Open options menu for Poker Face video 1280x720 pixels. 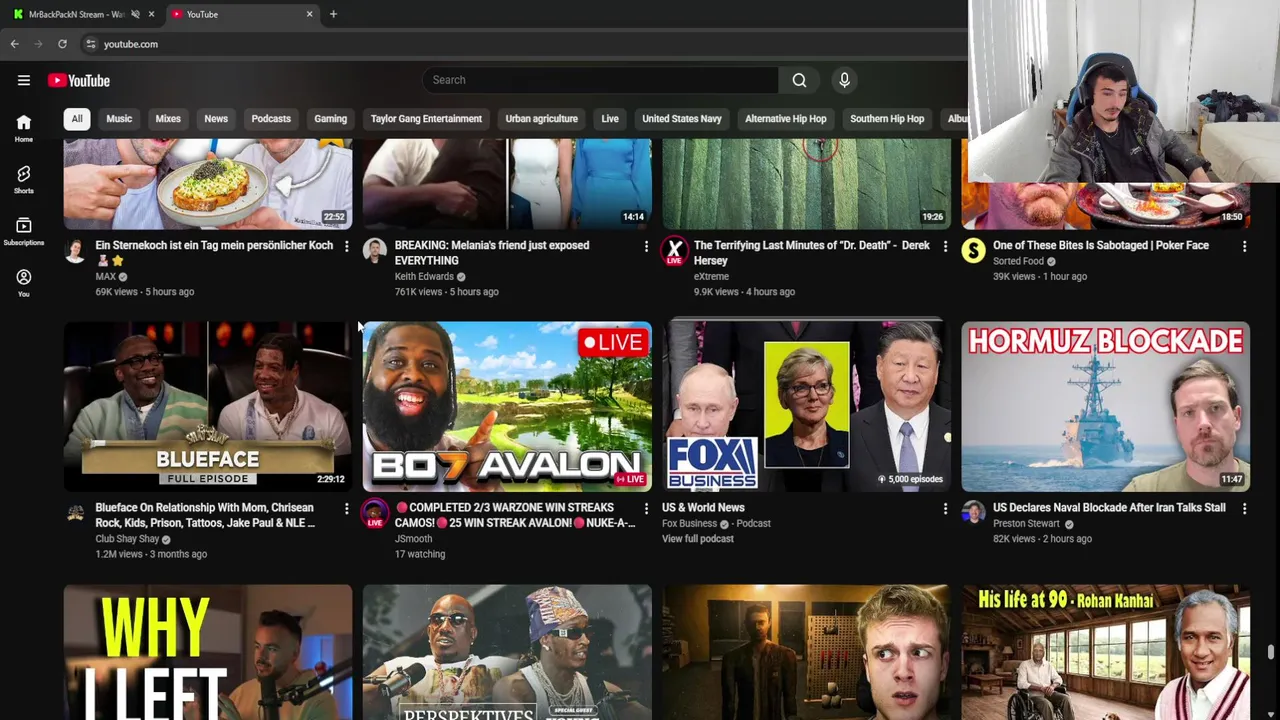pyautogui.click(x=1244, y=246)
